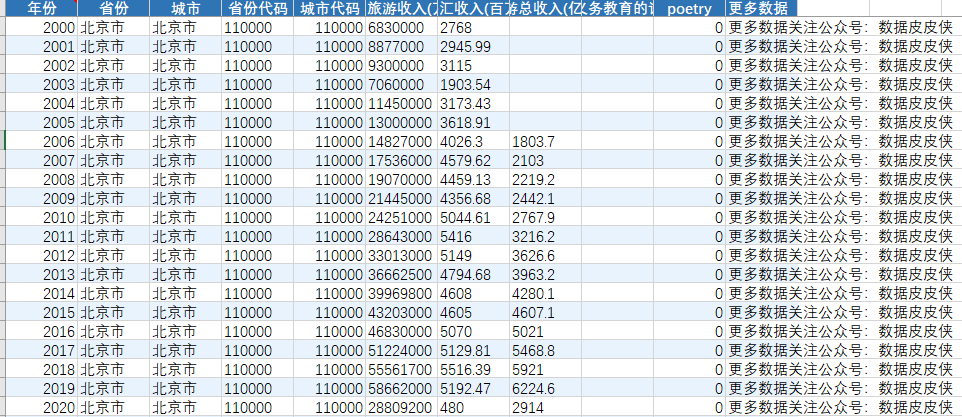Select foreign exchange cell 3115
Screen dimensions: 962x417
pyautogui.click(x=473, y=66)
